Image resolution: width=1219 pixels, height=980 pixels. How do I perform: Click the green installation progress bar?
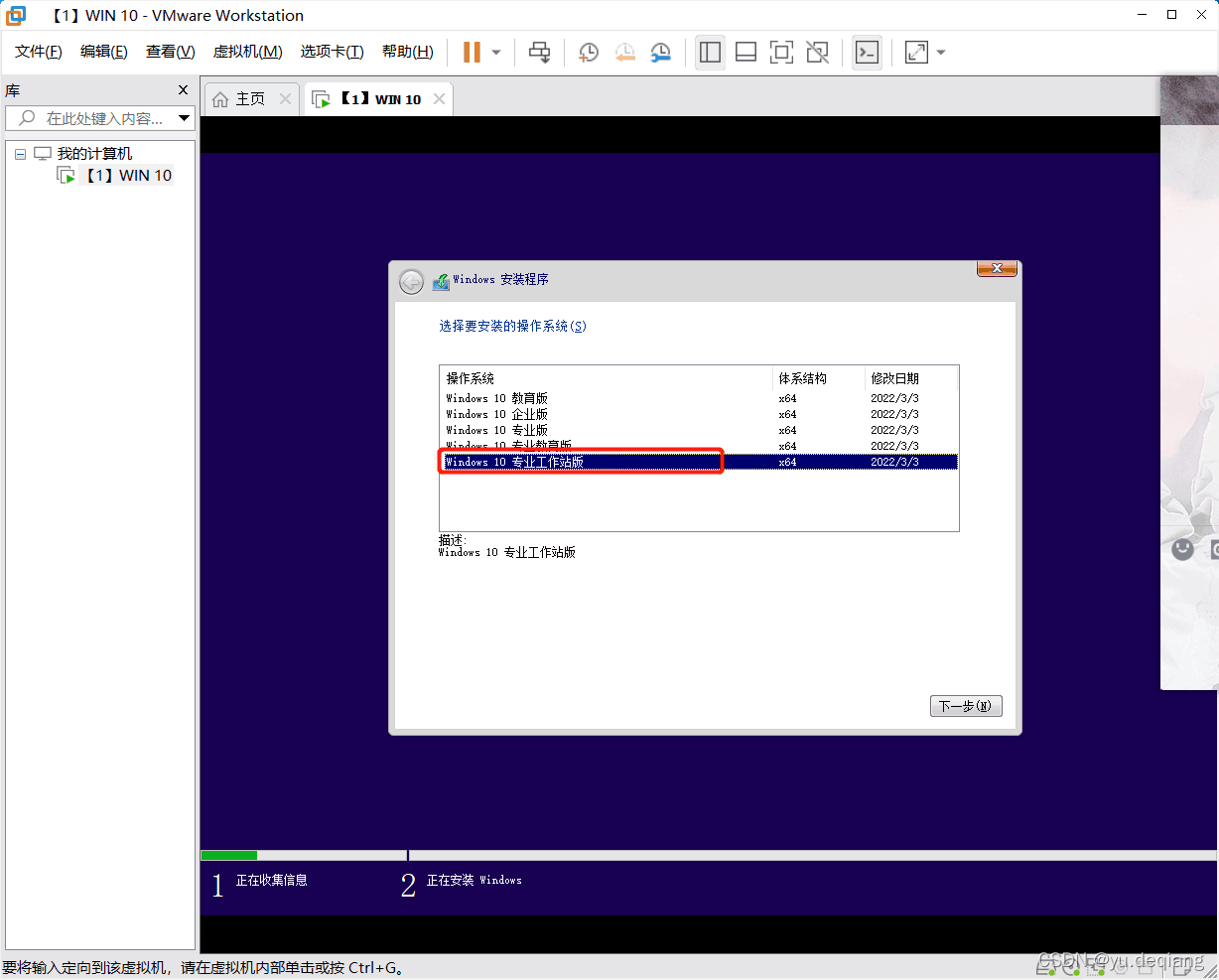click(x=228, y=855)
